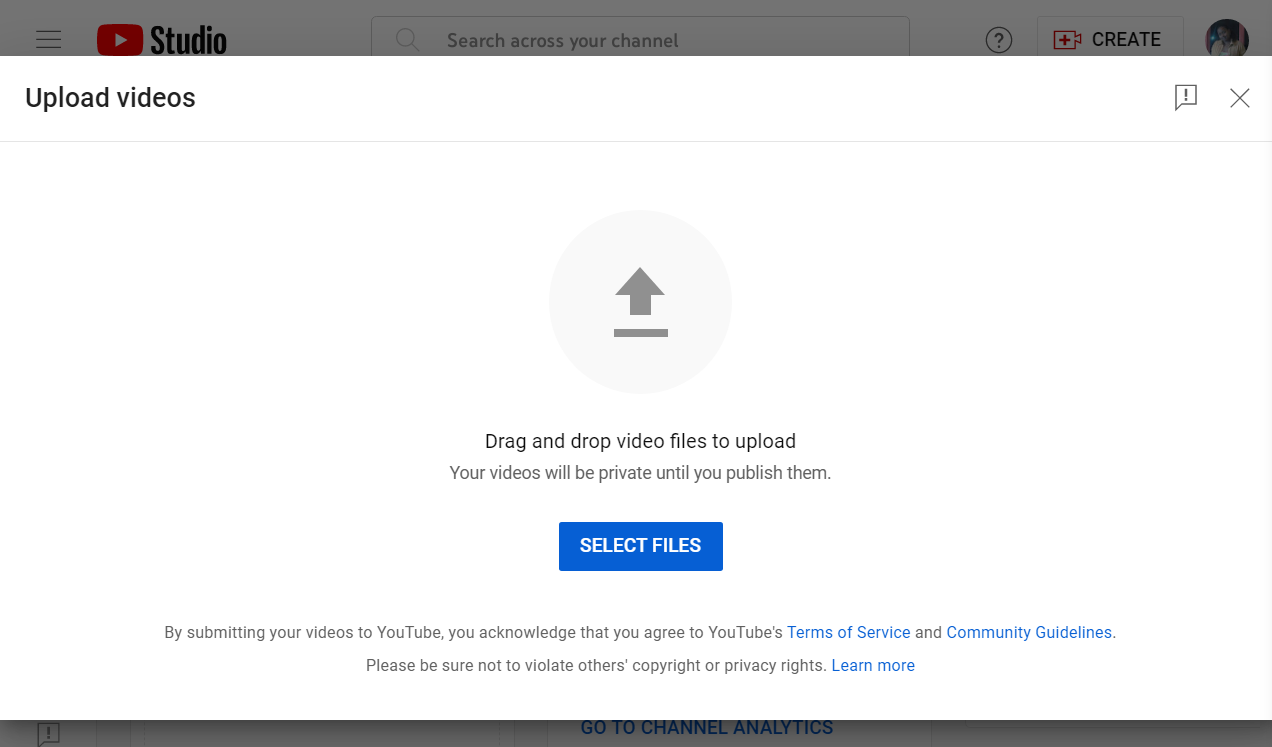This screenshot has height=747, width=1272.
Task: Click the Upload videos dialog title
Action: coord(110,98)
